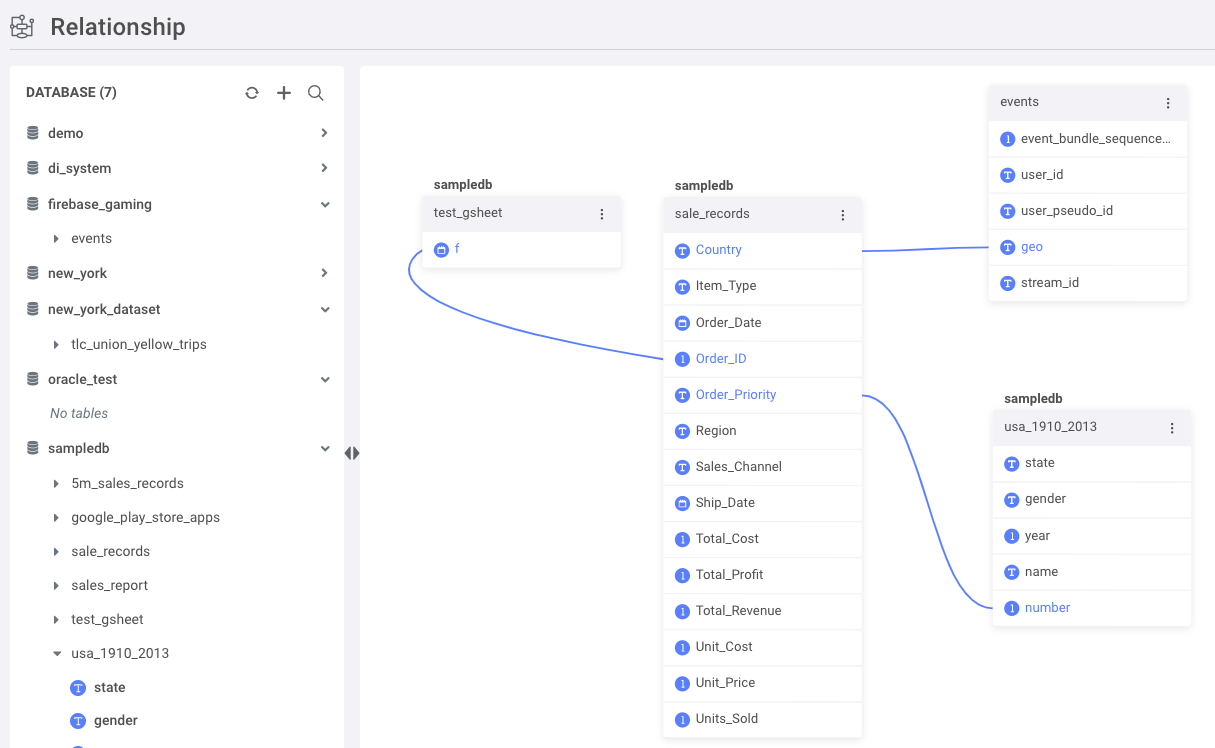Click the Order_ID field in sale_records

720,359
